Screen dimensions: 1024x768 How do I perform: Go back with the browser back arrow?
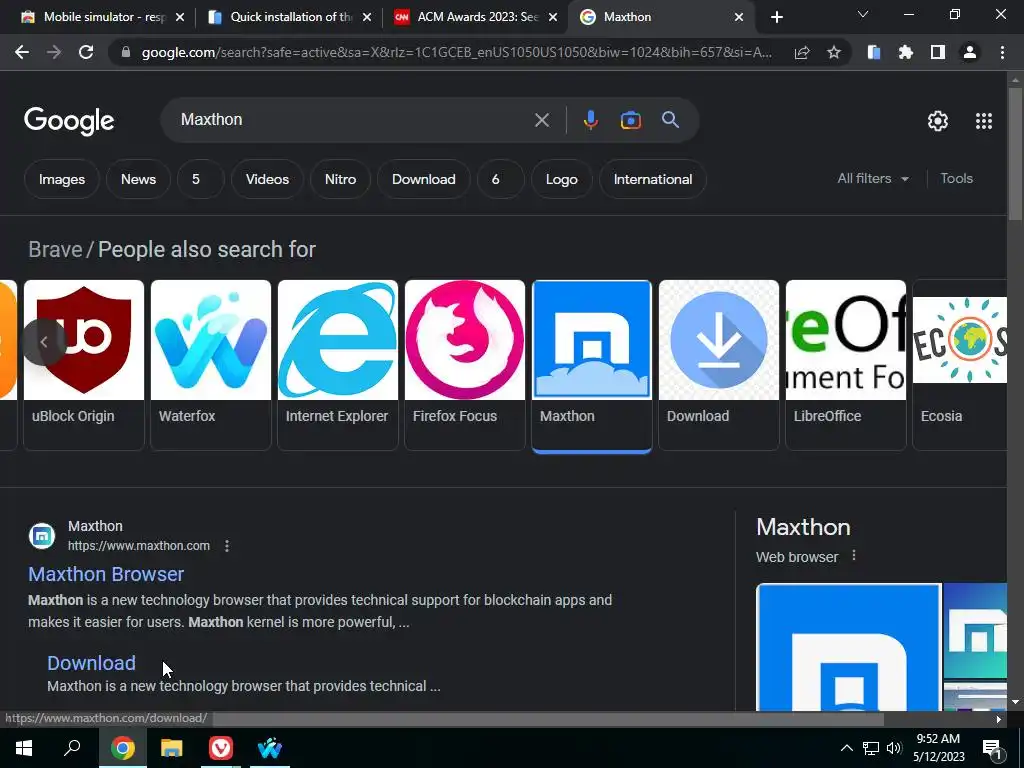[x=22, y=52]
